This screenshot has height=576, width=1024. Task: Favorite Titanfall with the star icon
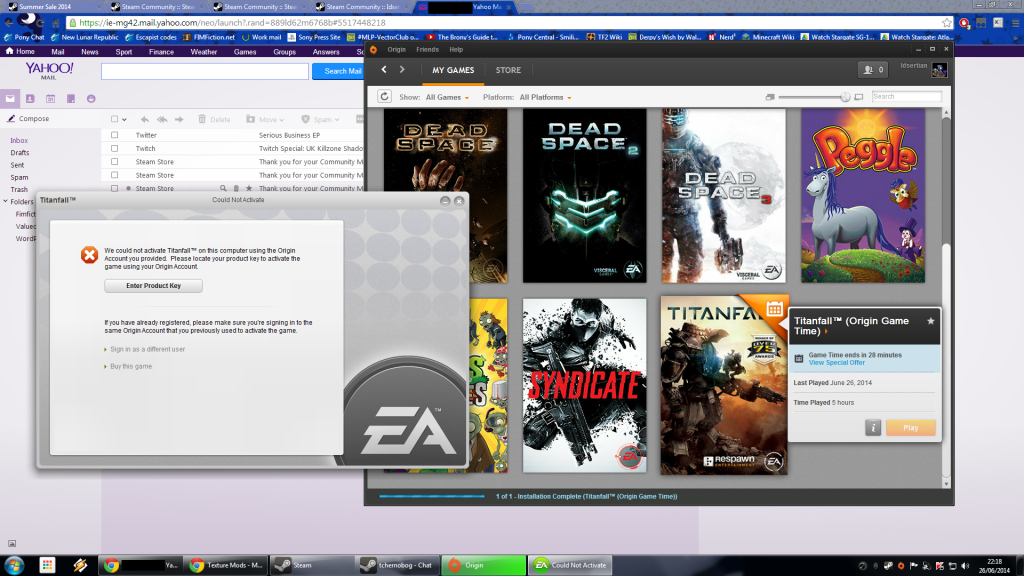(931, 321)
